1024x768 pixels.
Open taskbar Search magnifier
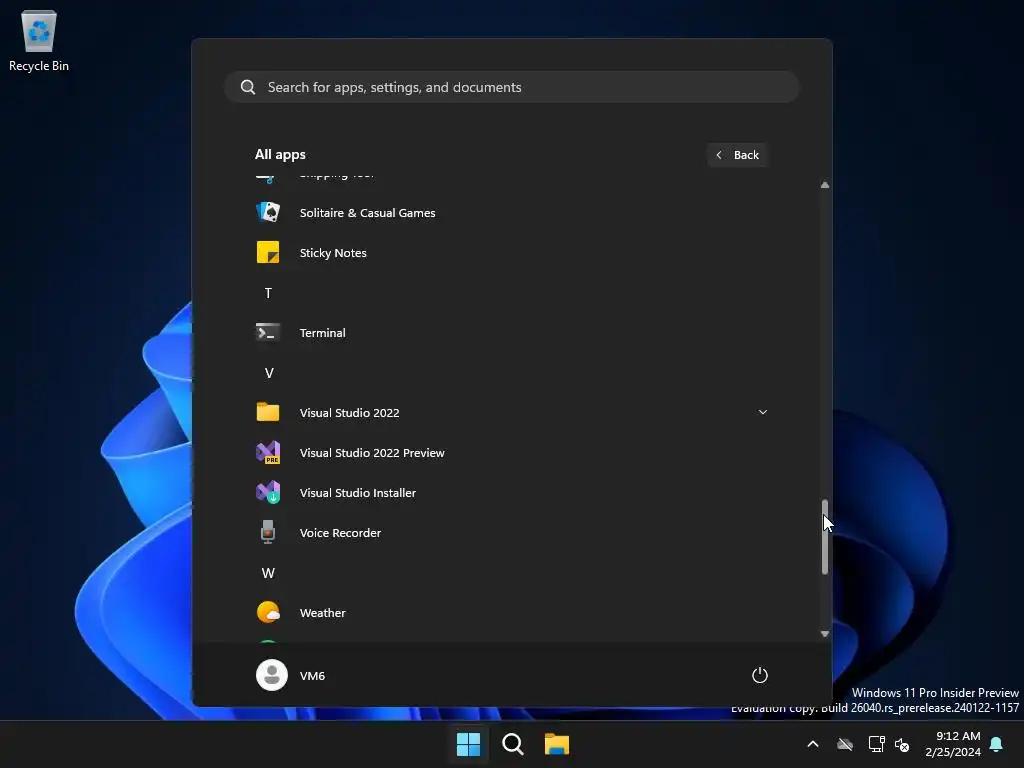(513, 744)
